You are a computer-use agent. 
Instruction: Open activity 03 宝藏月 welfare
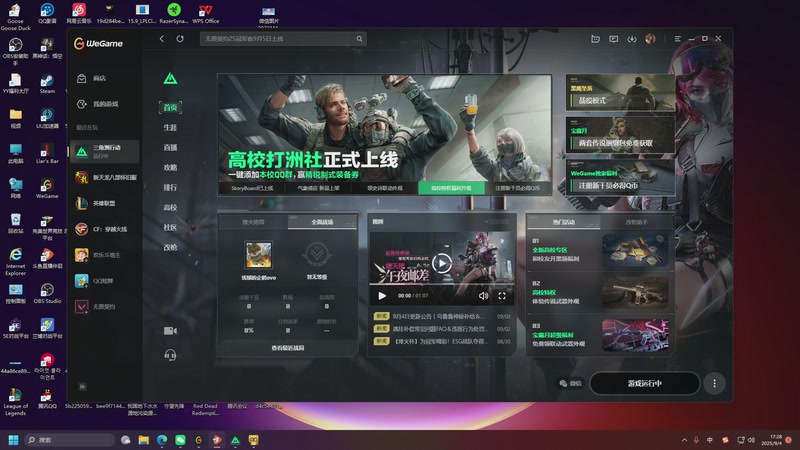point(600,335)
